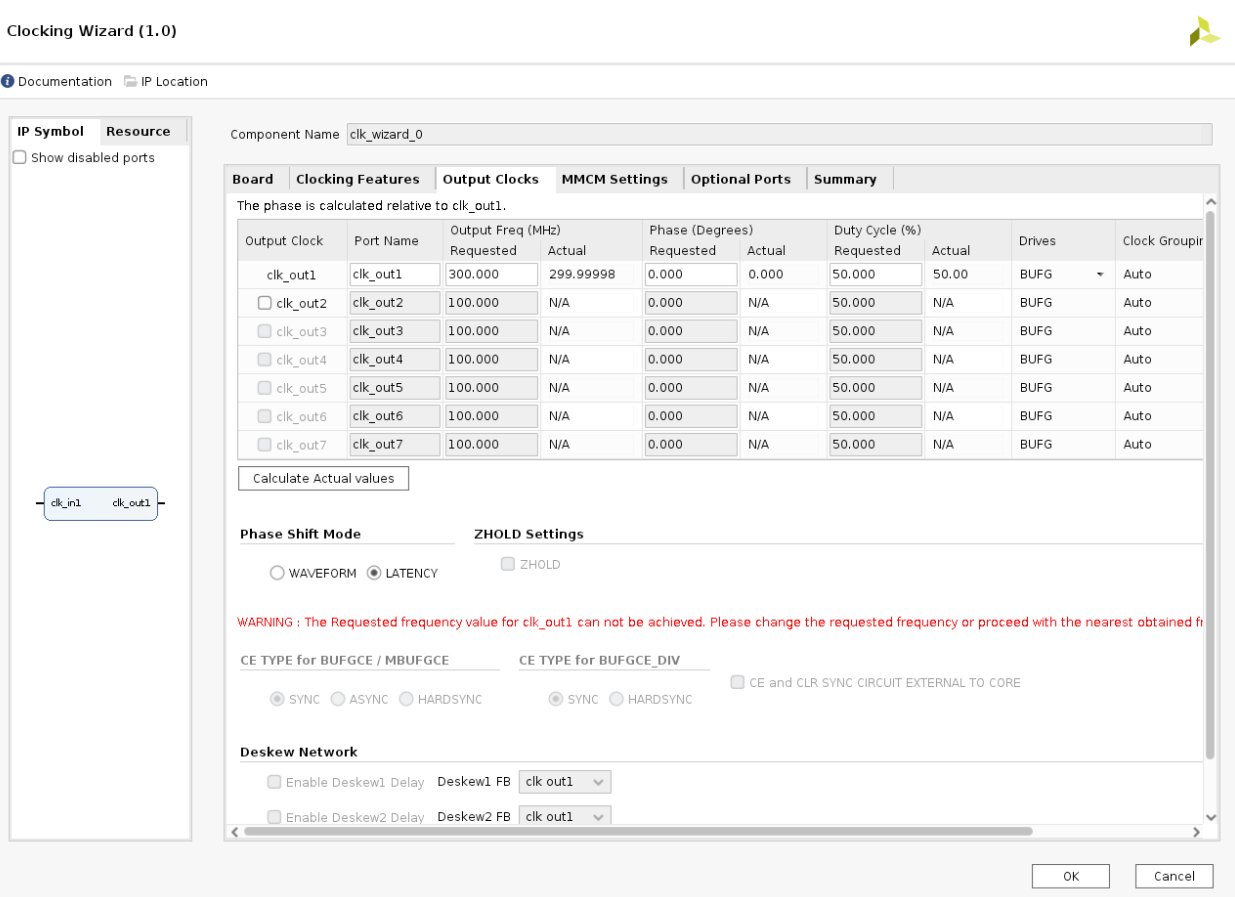1235x897 pixels.
Task: Click the clk_wizard IP symbol block
Action: [100, 503]
